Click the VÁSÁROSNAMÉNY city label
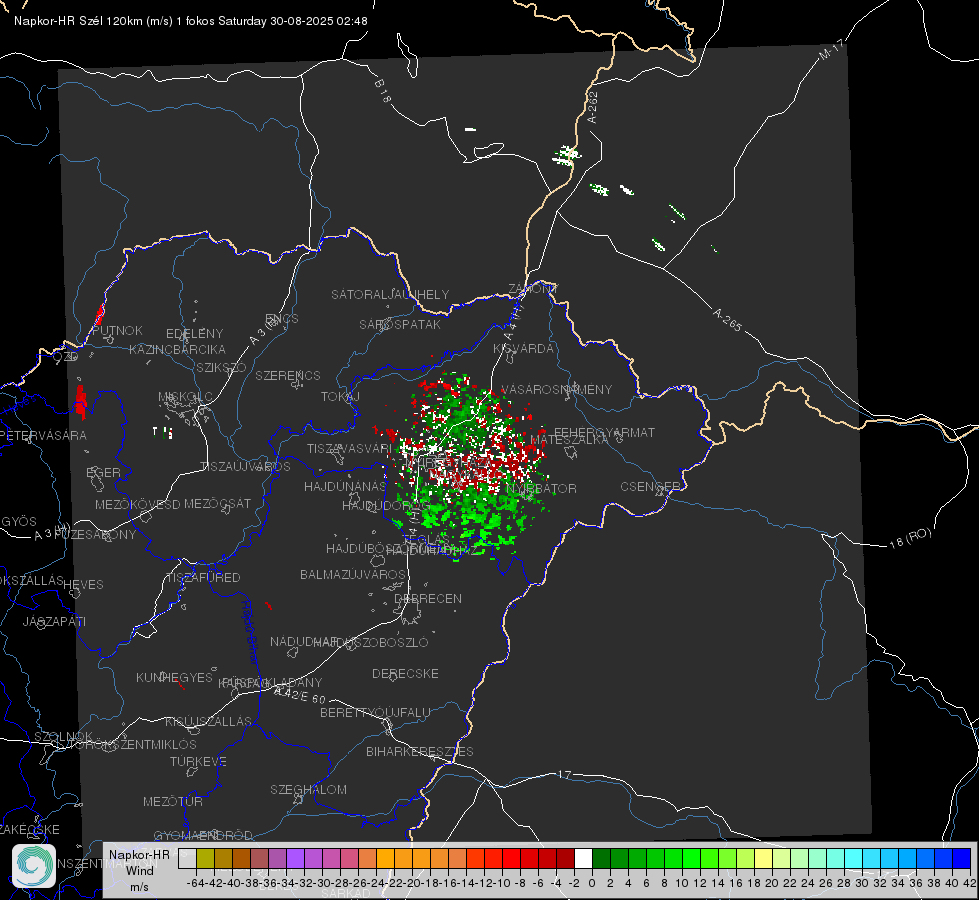The height and width of the screenshot is (900, 979). pos(556,389)
